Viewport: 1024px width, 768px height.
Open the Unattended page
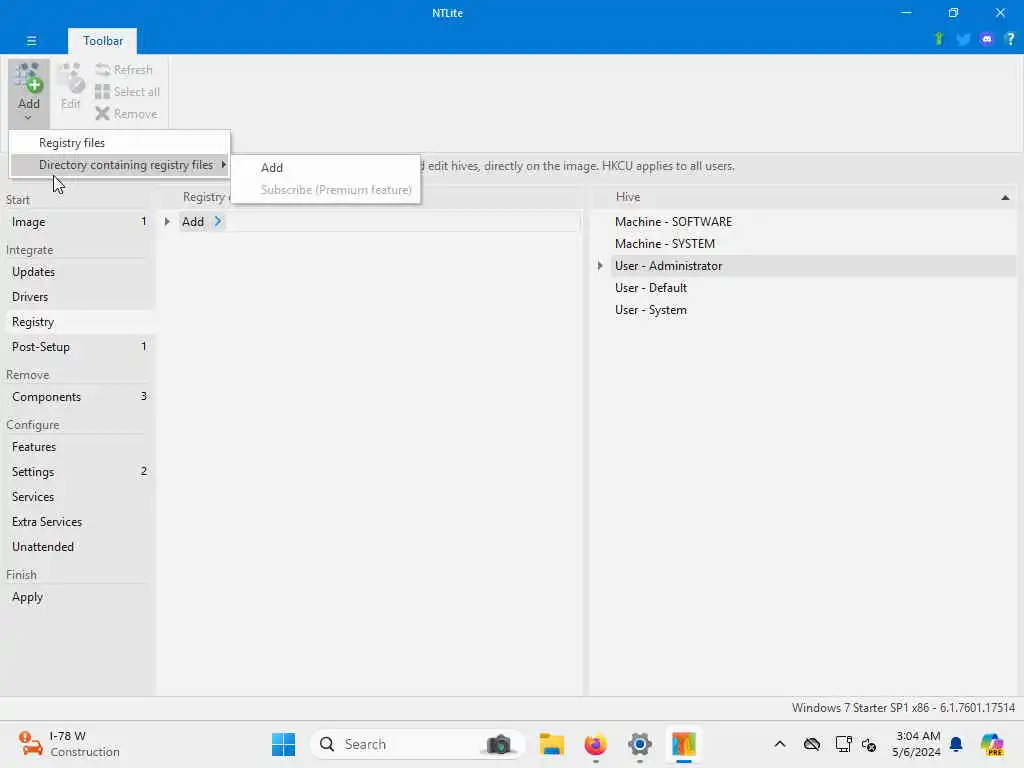point(78,546)
